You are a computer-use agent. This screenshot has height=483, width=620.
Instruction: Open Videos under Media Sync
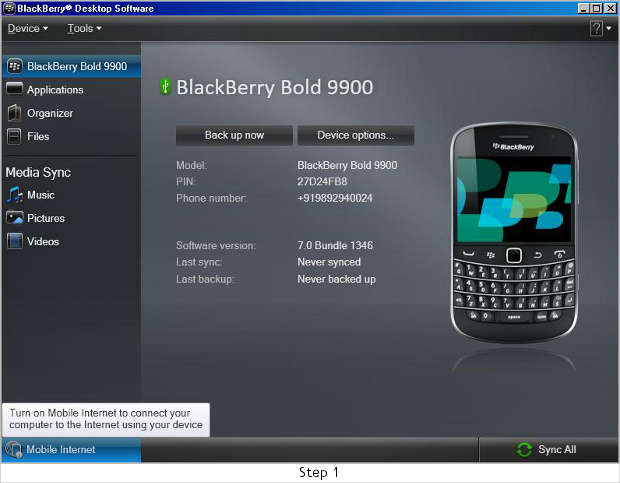point(72,242)
